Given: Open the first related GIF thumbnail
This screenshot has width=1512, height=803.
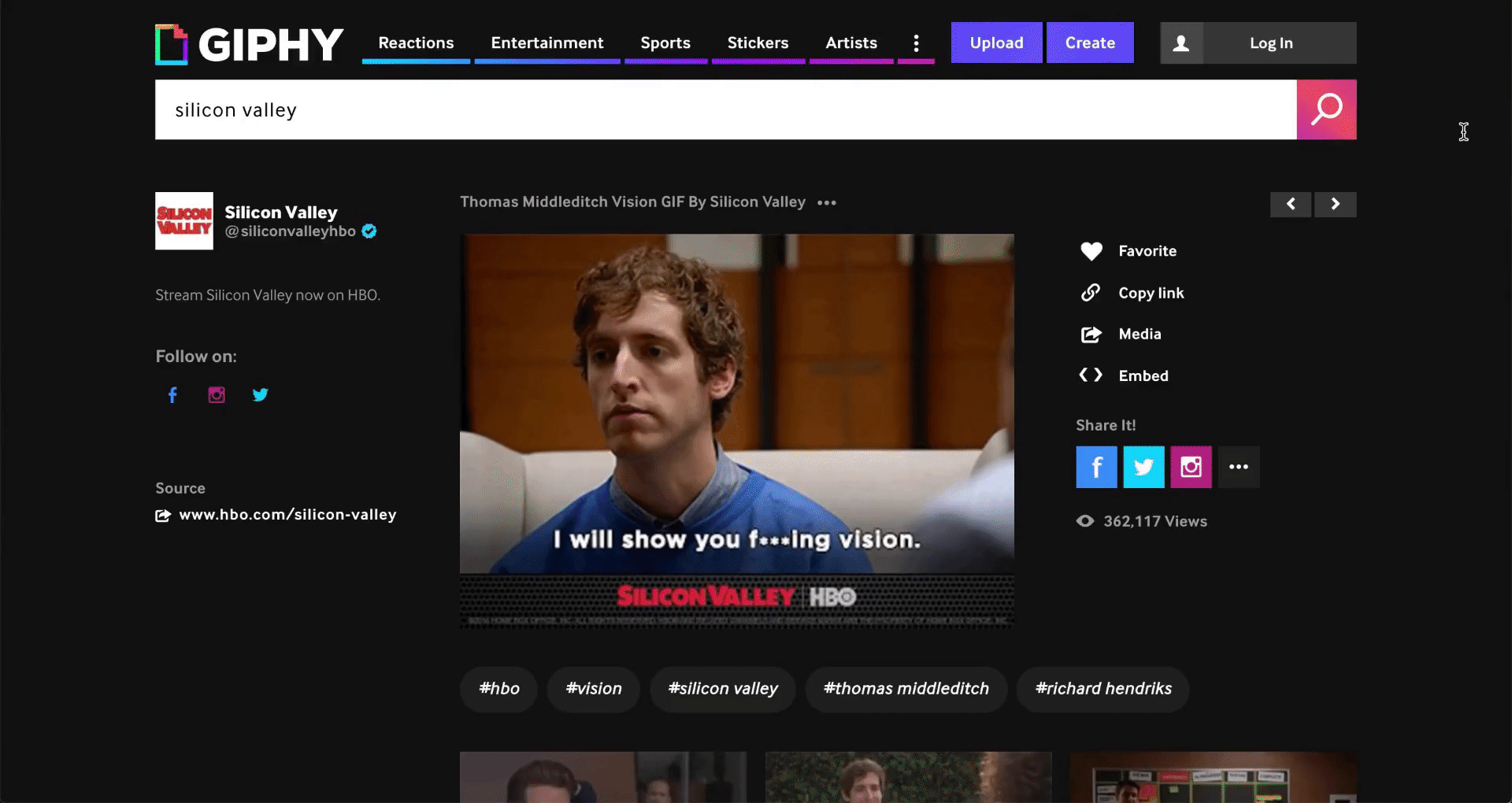Looking at the screenshot, I should [x=603, y=777].
